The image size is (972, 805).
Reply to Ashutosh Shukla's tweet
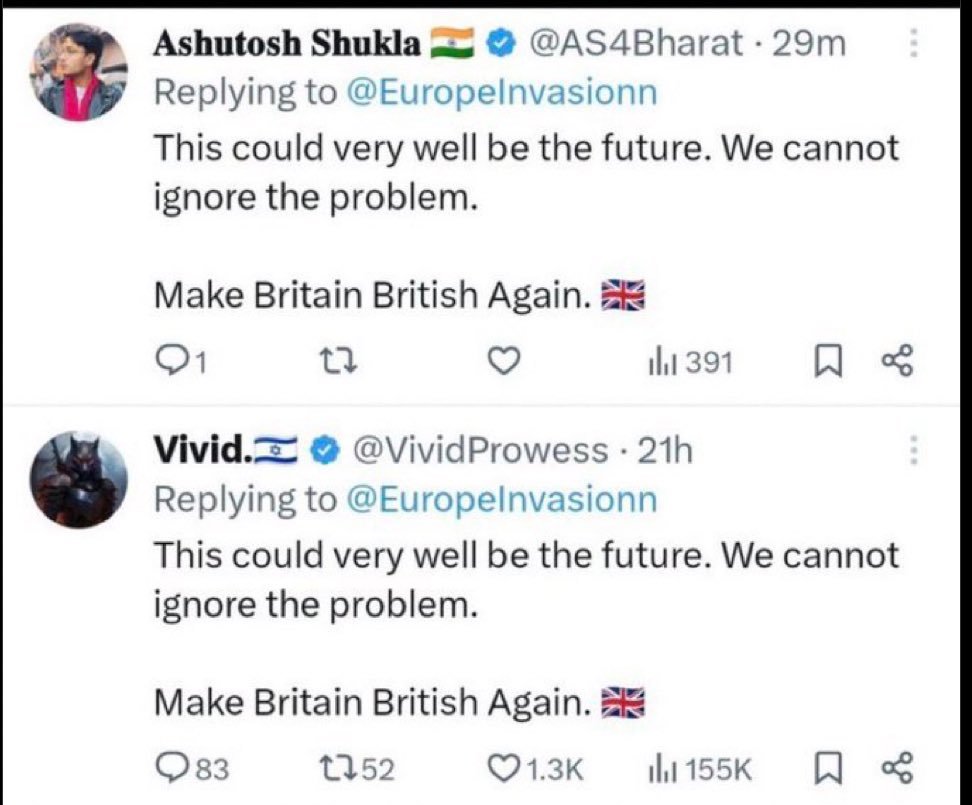180,361
